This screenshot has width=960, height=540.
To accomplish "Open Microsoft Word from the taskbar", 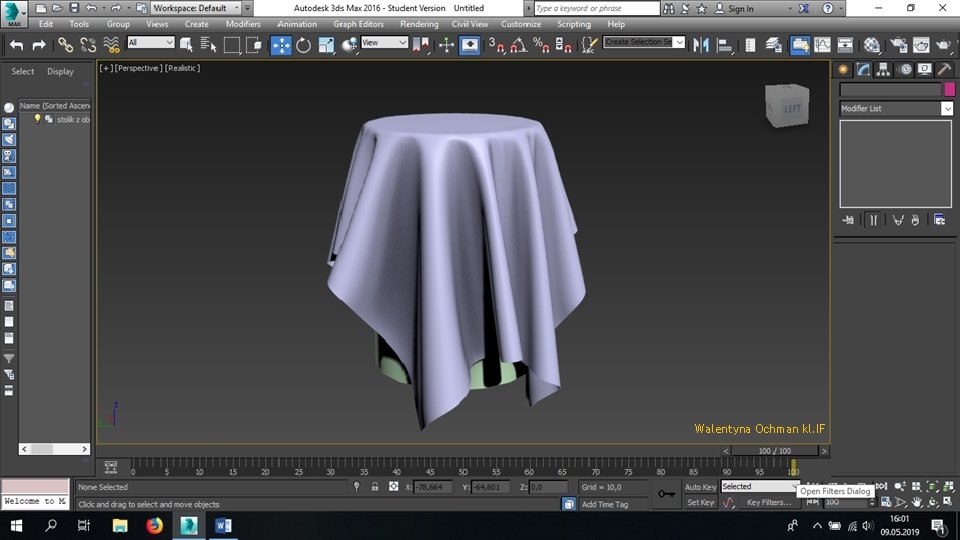I will point(222,525).
